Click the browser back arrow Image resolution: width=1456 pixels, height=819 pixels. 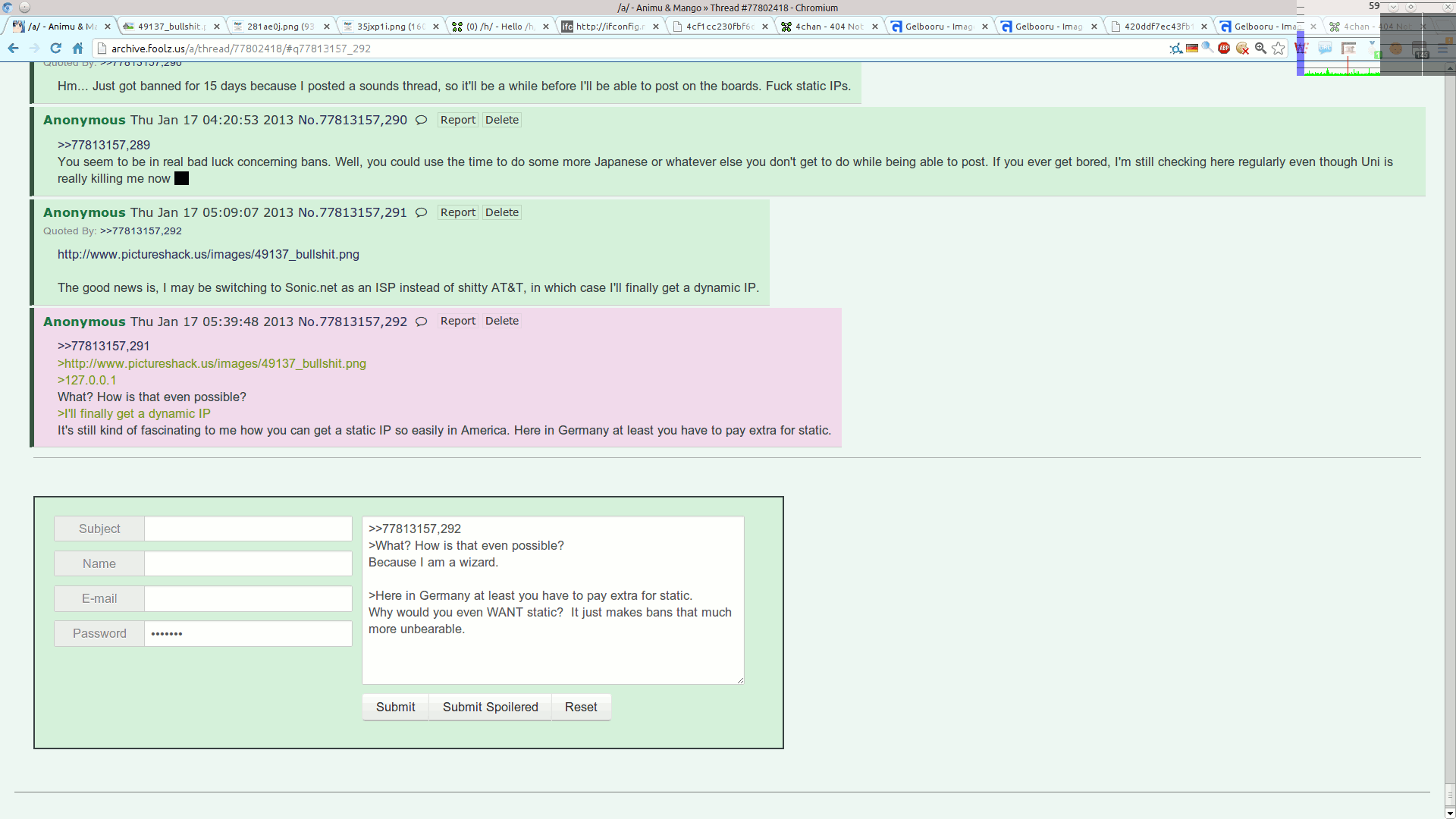(13, 49)
